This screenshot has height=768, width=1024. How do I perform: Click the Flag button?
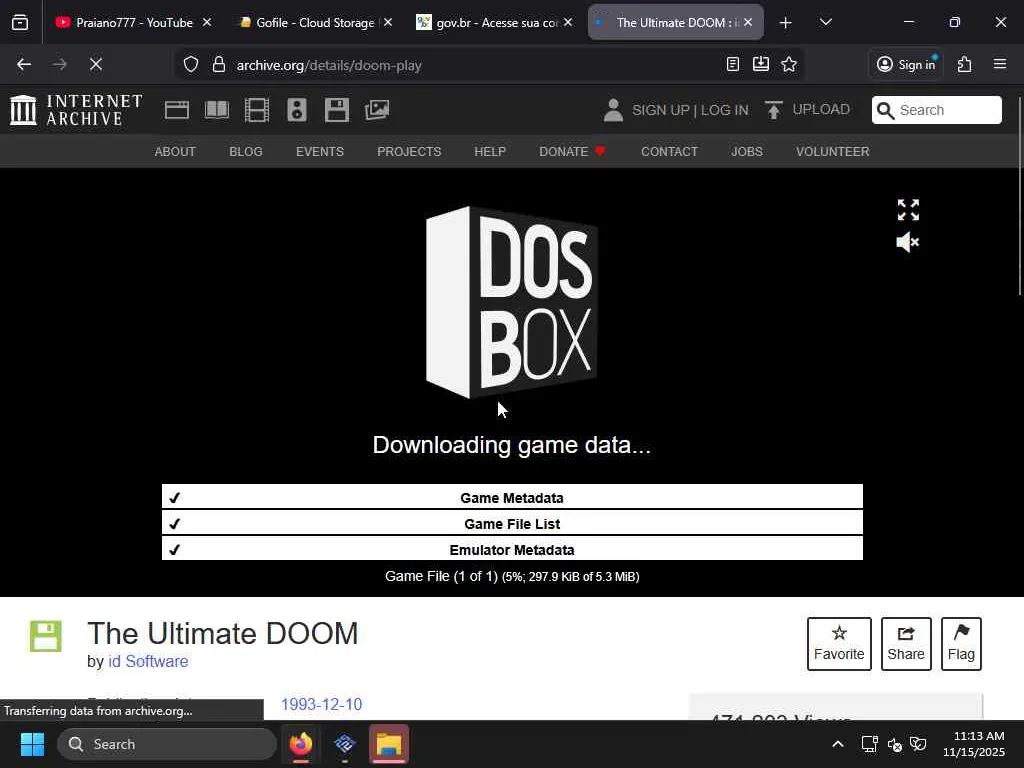961,644
